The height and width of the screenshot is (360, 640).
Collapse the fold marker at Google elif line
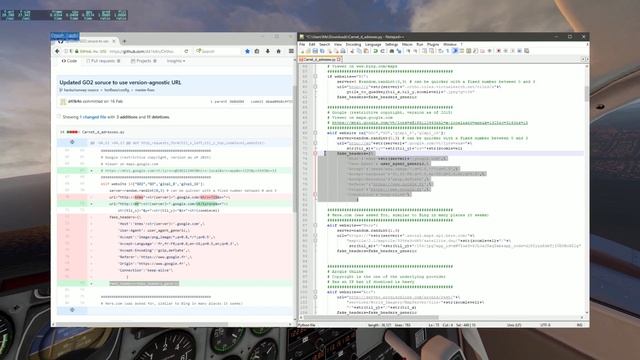click(x=315, y=133)
